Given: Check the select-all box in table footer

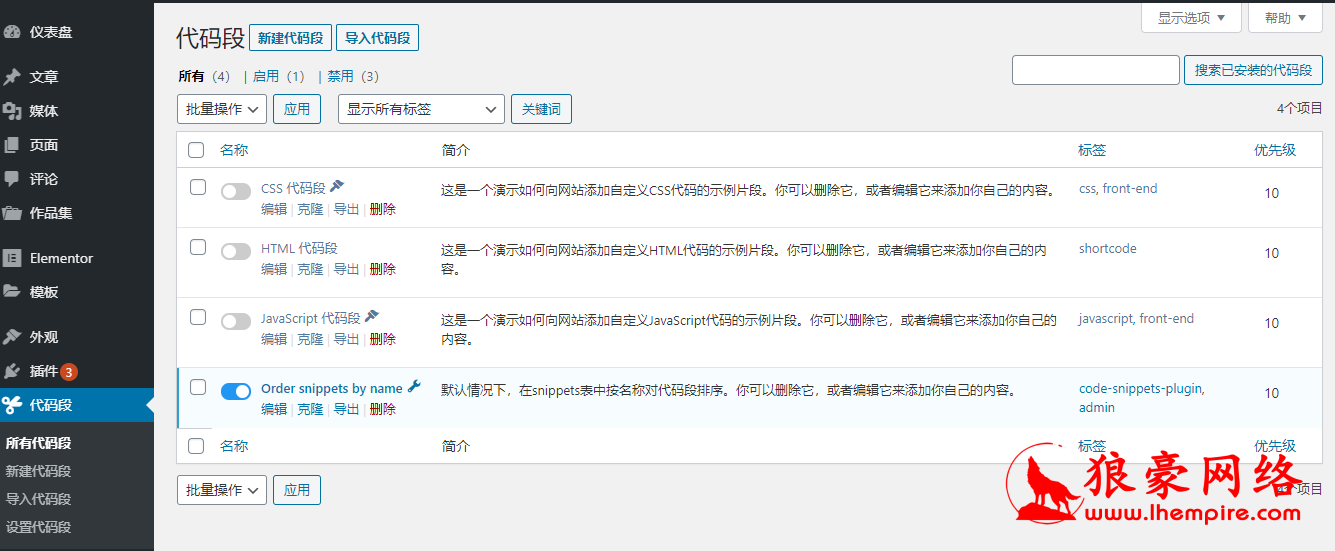Looking at the screenshot, I should (197, 446).
